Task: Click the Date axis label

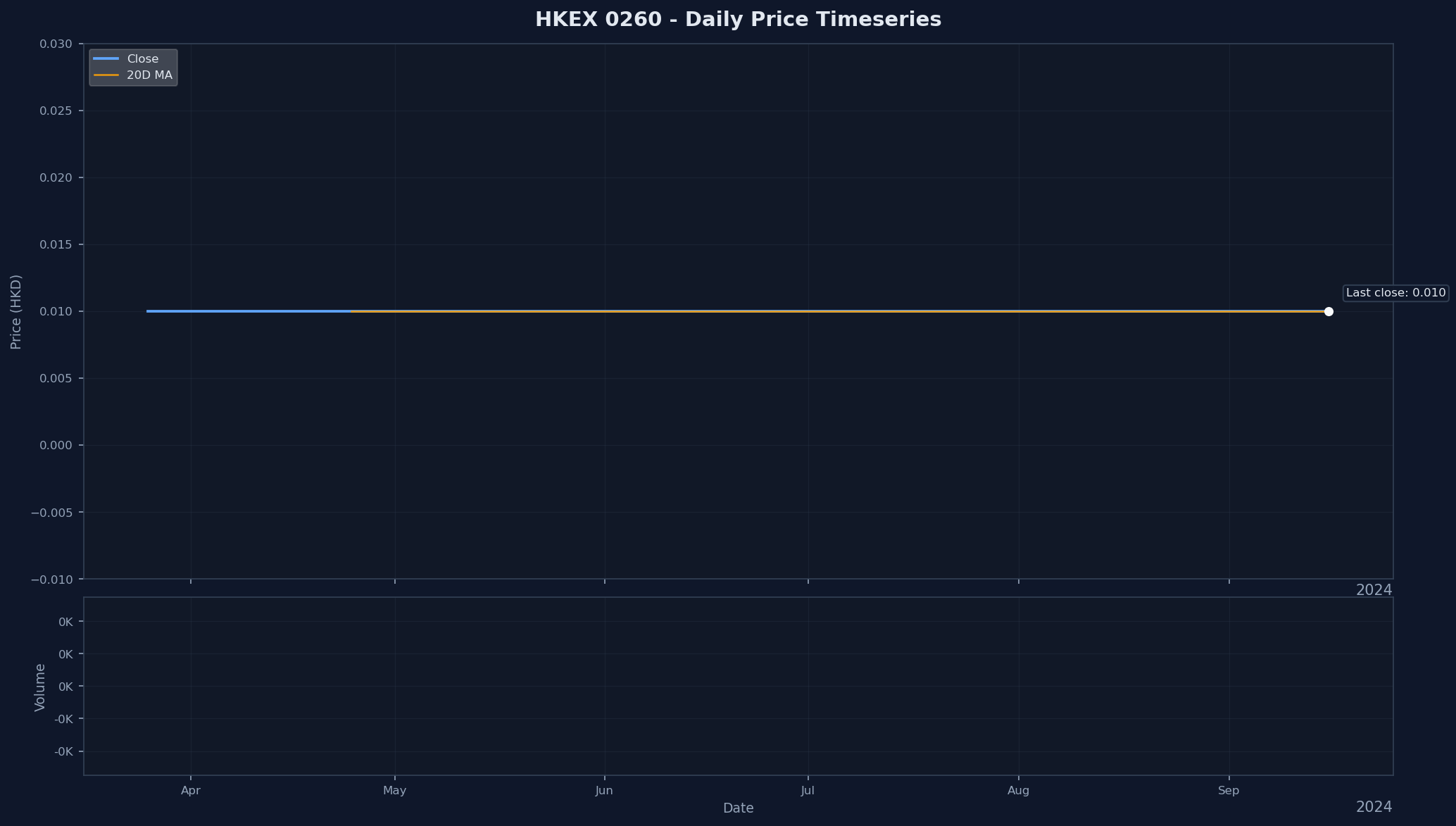Action: [x=738, y=808]
